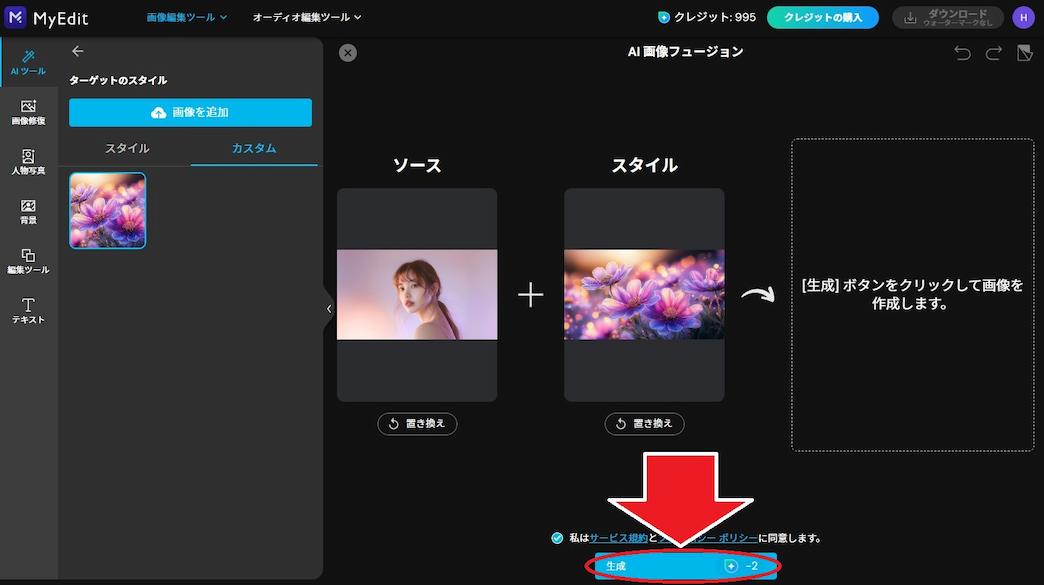The height and width of the screenshot is (585, 1044).
Task: Select the AIツール sidebar icon
Action: [29, 63]
